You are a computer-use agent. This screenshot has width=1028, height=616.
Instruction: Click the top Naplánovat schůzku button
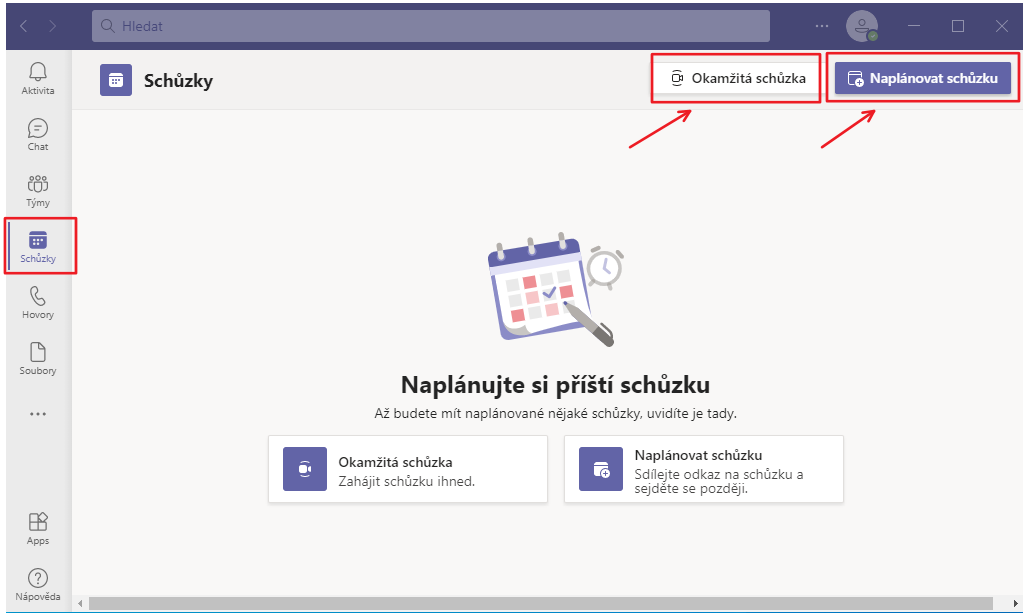[x=922, y=78]
